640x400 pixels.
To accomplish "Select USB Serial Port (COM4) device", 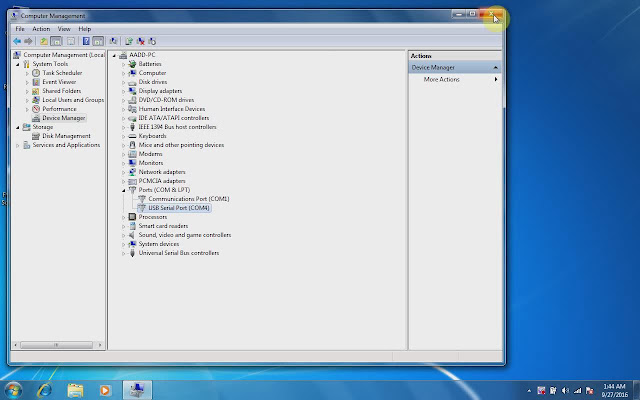I will 178,208.
